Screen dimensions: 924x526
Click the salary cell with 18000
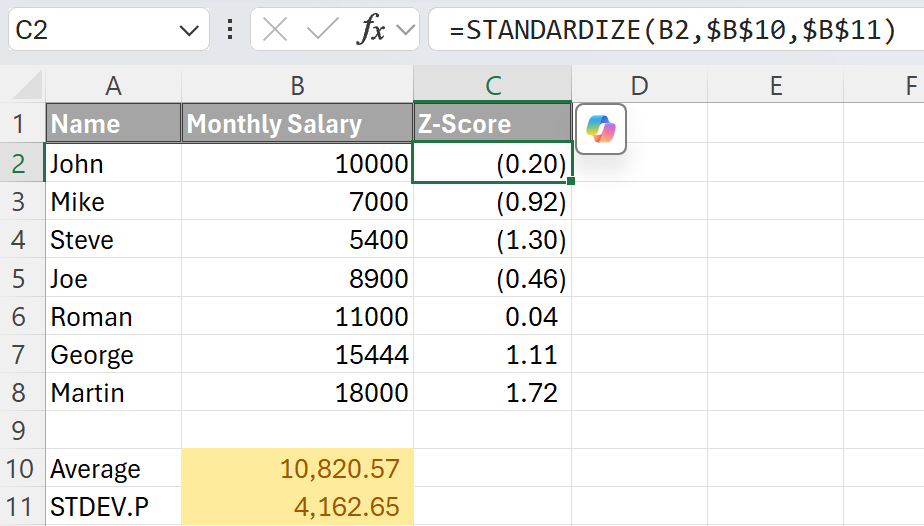tap(297, 392)
